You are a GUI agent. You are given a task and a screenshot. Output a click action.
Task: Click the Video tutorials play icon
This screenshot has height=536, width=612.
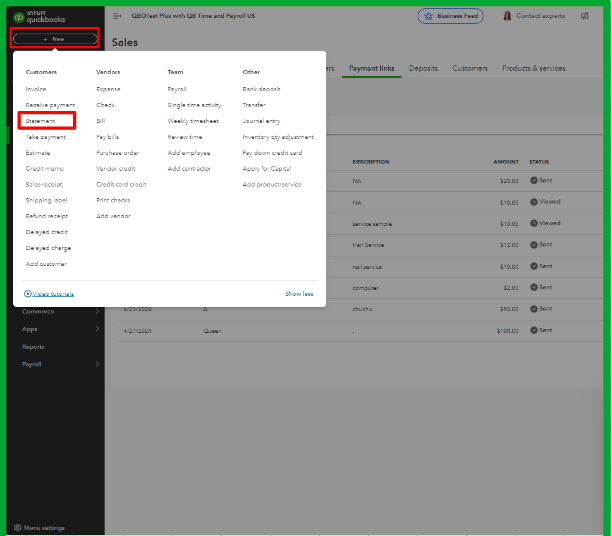(x=27, y=294)
